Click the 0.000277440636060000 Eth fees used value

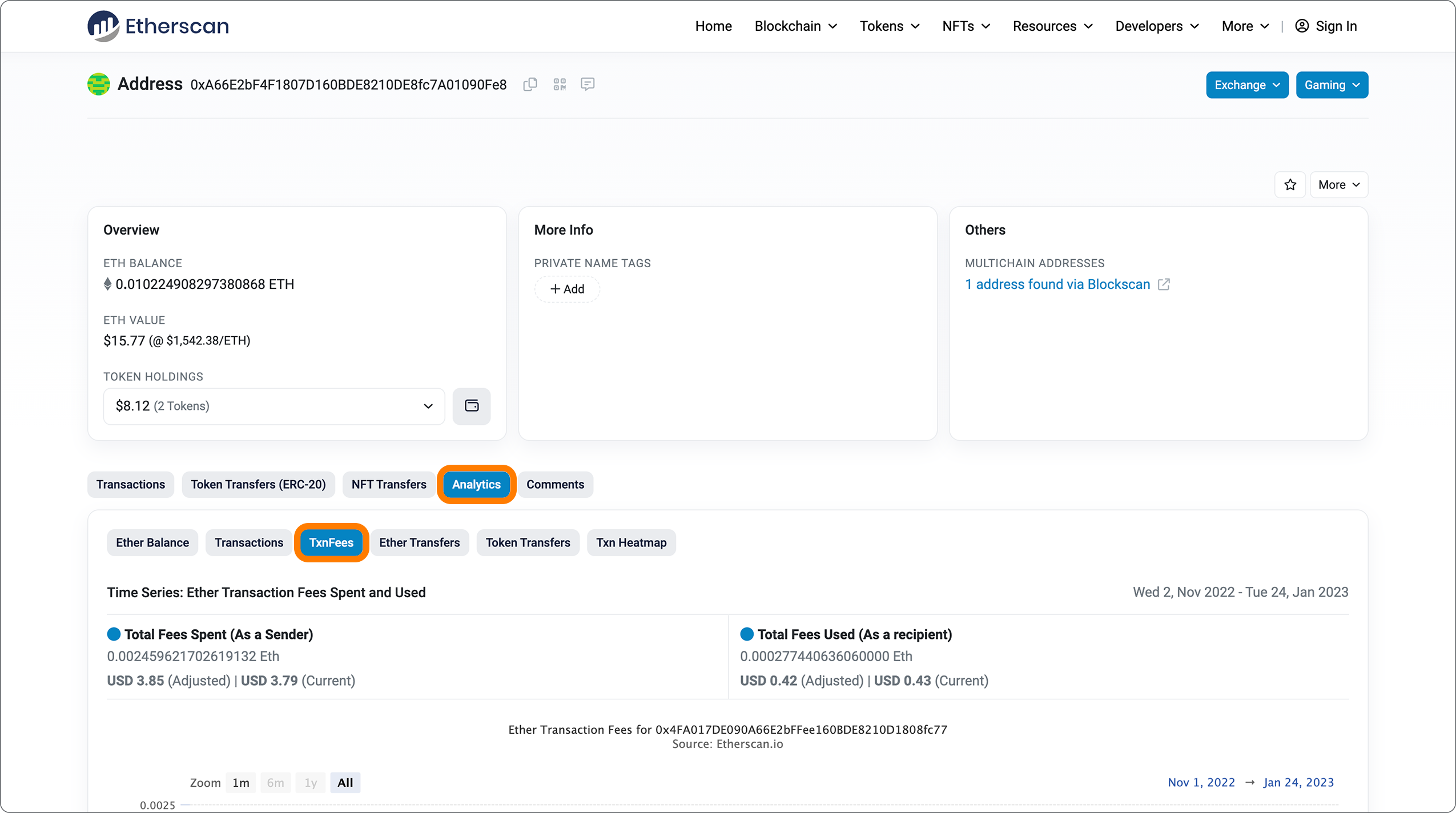826,657
